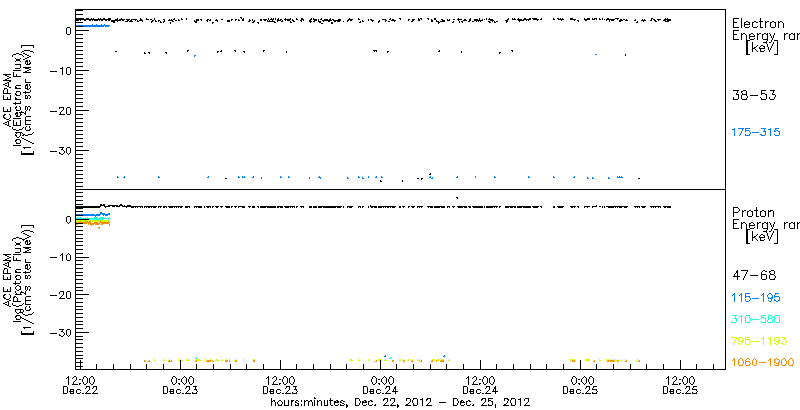
Task: Click the 12:00 Dec.23 time axis label
Action: (282, 386)
